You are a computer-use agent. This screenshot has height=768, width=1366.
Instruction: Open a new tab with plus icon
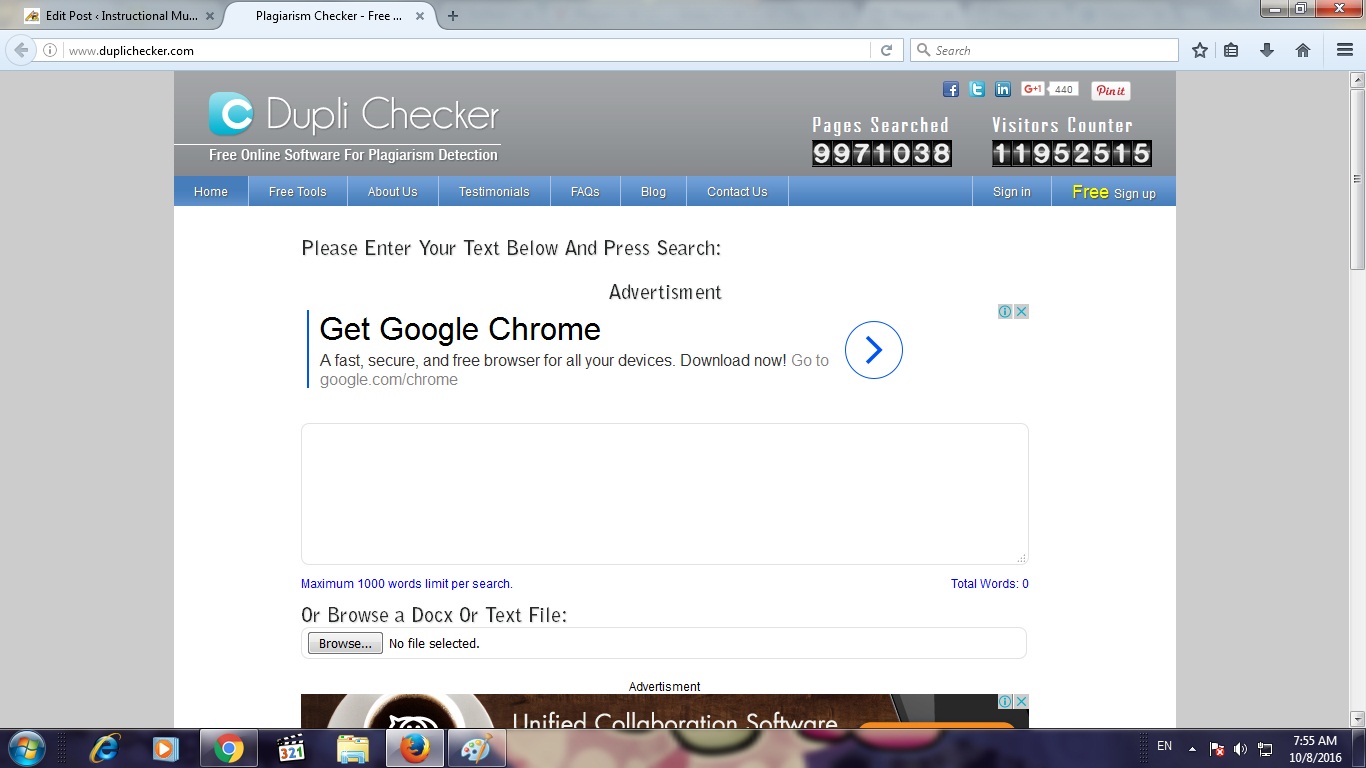453,16
